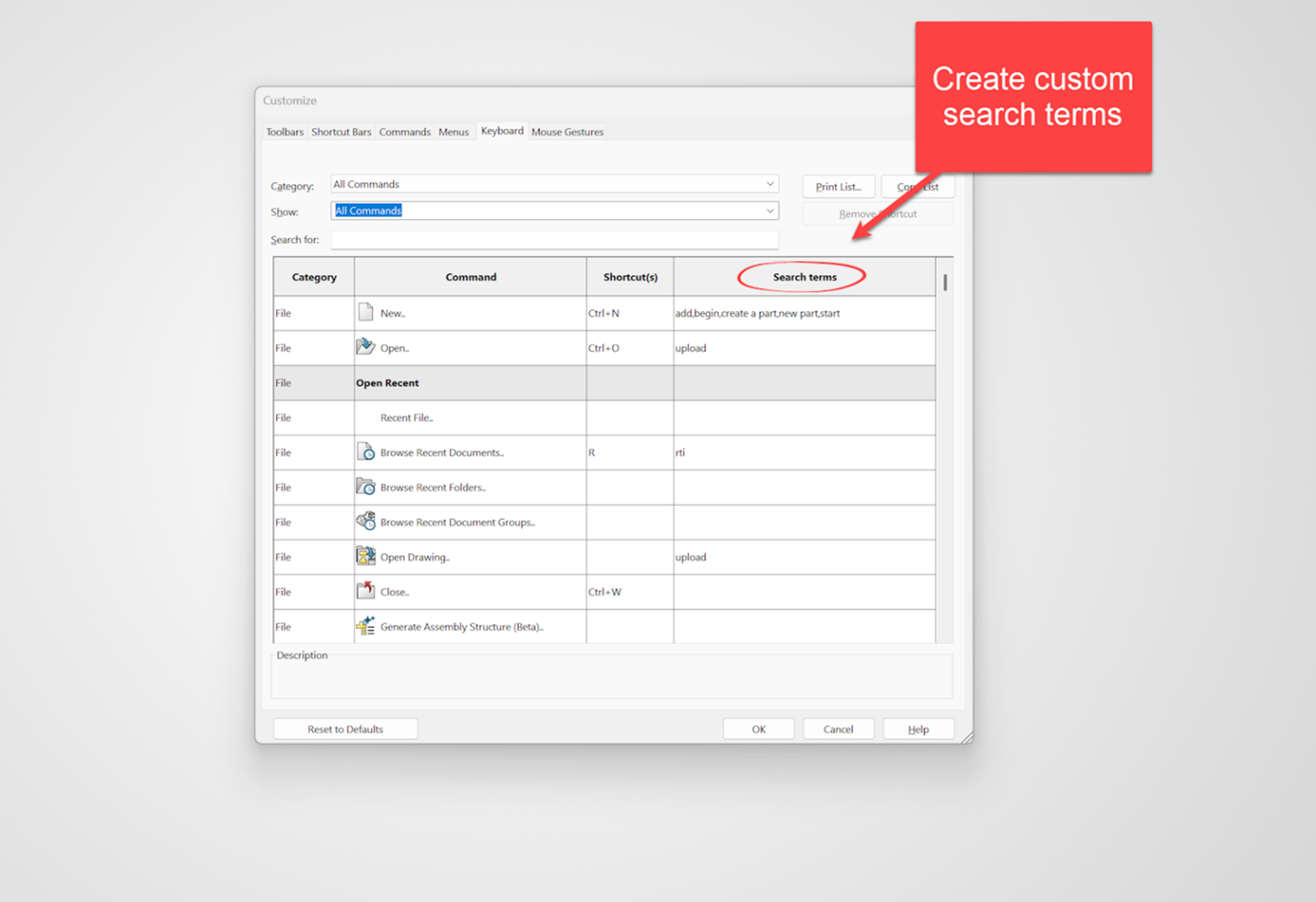Click the Print List button
This screenshot has width=1316, height=902.
click(x=838, y=187)
